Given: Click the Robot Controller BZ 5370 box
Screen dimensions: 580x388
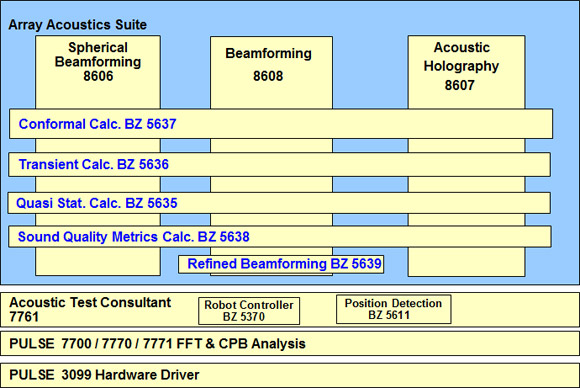Looking at the screenshot, I should pos(249,311).
